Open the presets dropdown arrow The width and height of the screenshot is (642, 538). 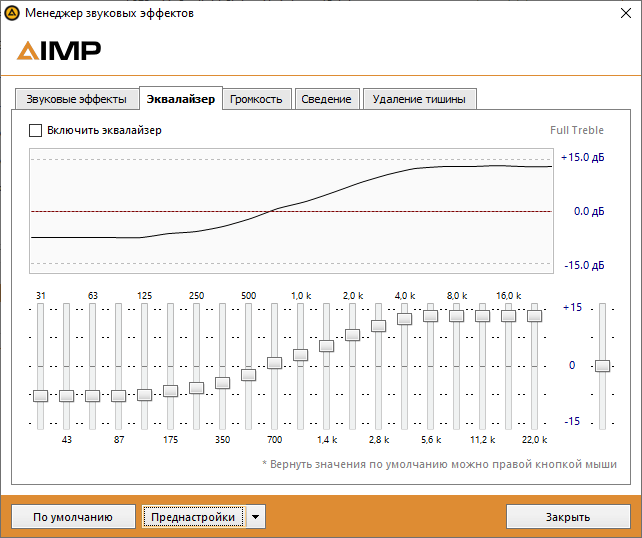pos(256,517)
